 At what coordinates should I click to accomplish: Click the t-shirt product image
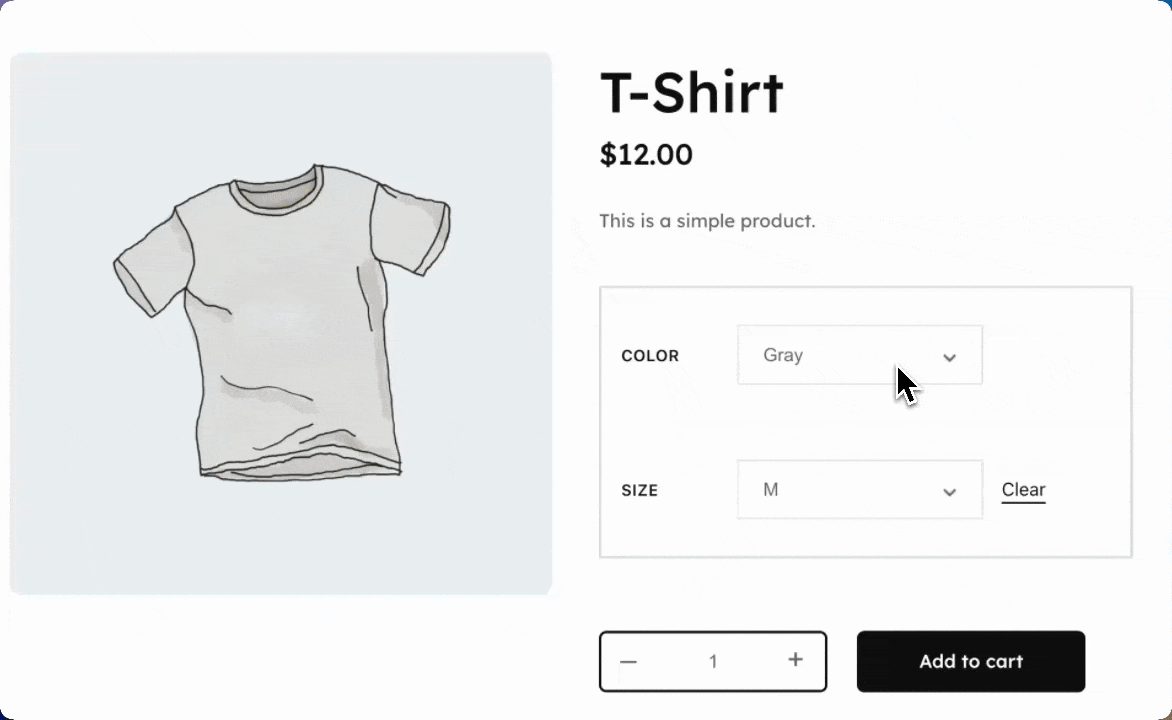280,320
